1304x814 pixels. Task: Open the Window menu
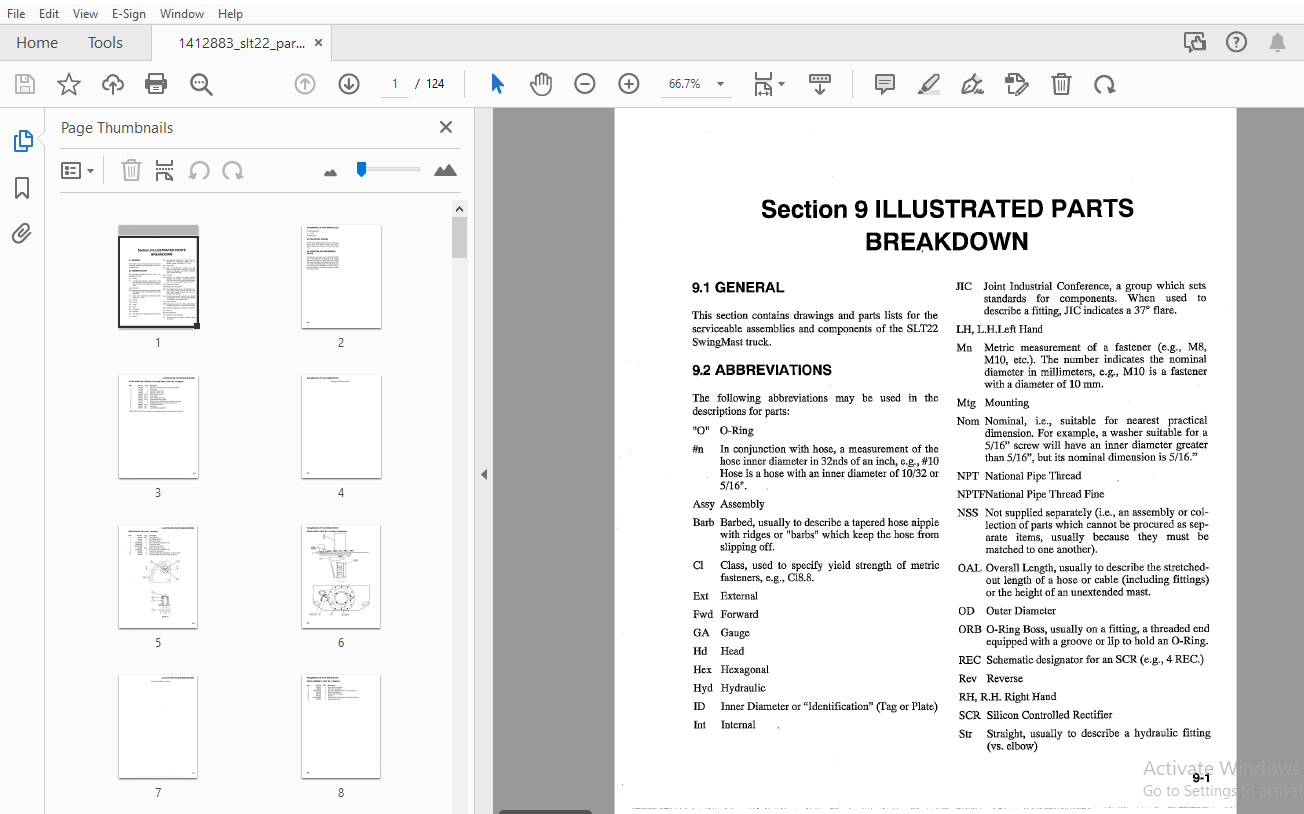coord(182,13)
